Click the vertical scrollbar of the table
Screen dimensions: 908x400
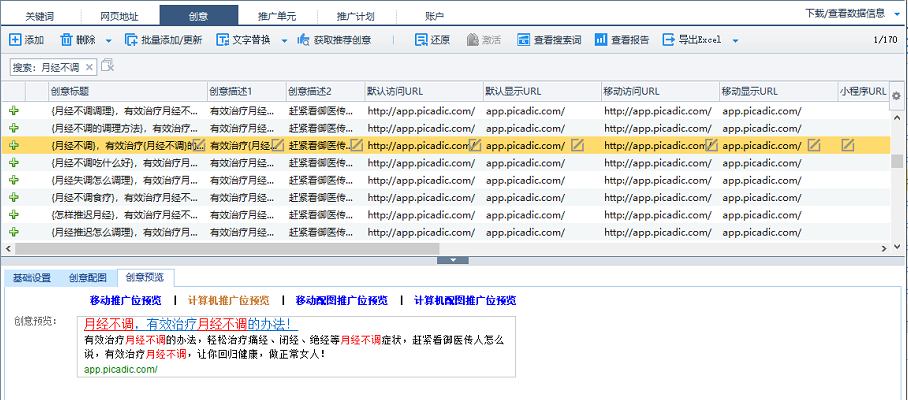[x=896, y=160]
